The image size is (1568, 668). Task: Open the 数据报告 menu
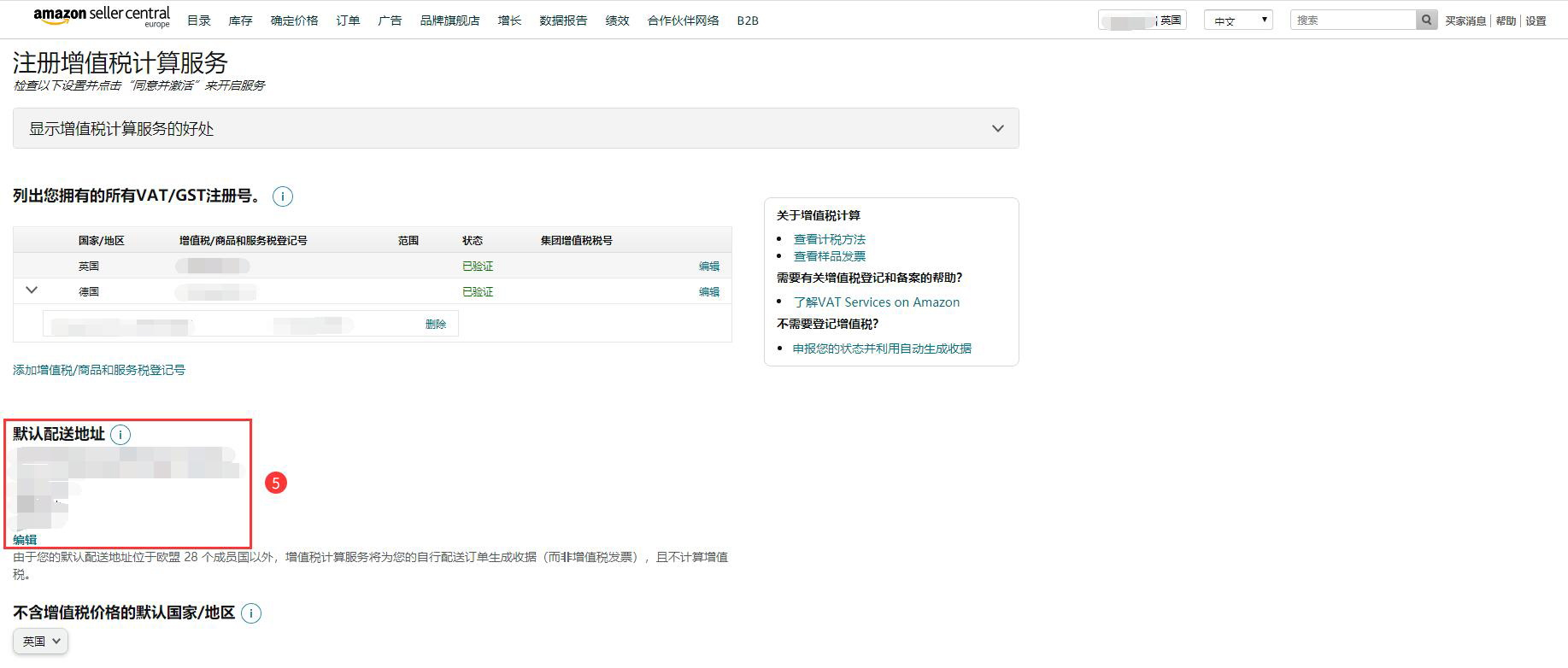click(x=563, y=21)
